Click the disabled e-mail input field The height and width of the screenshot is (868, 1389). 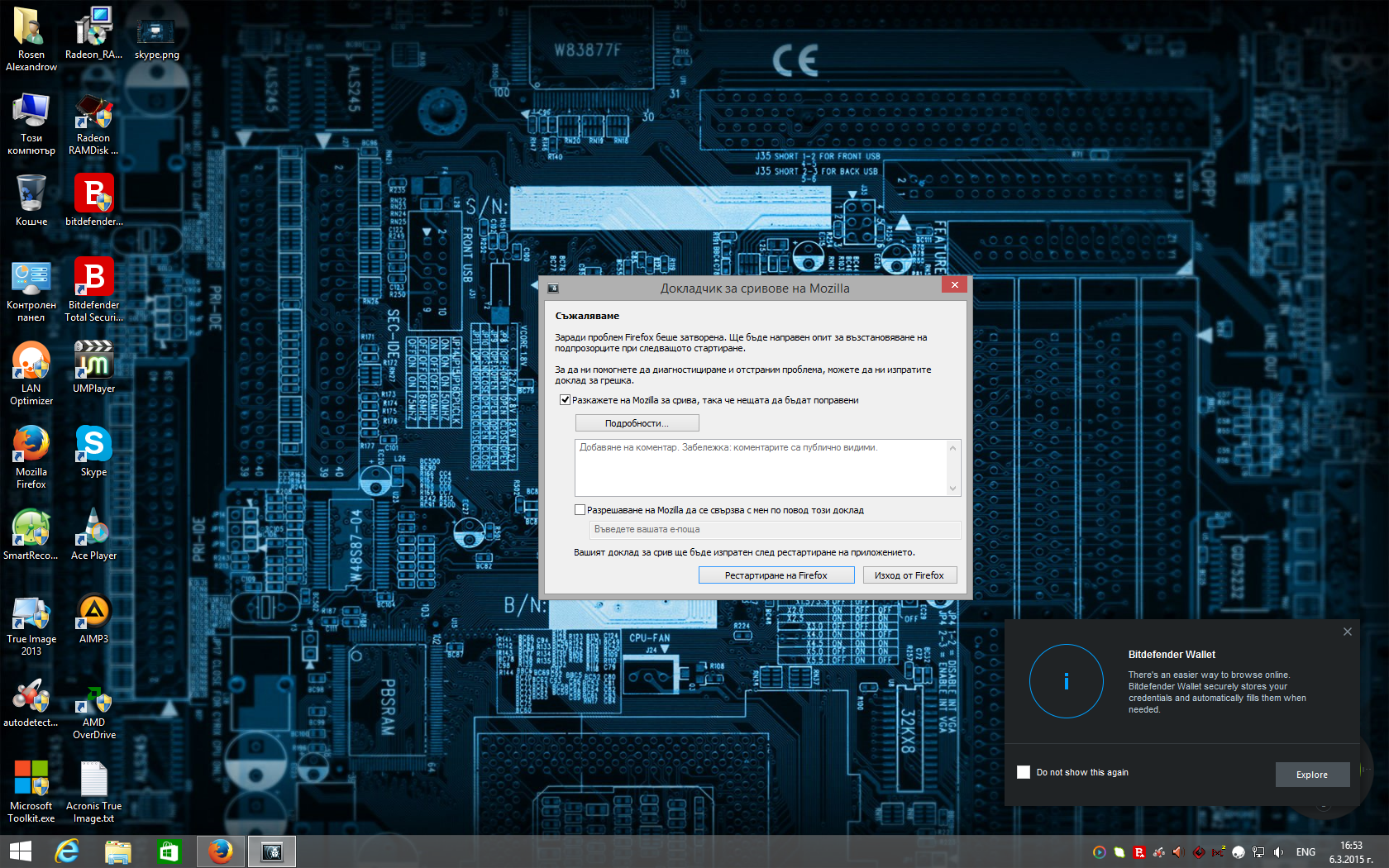pos(776,530)
